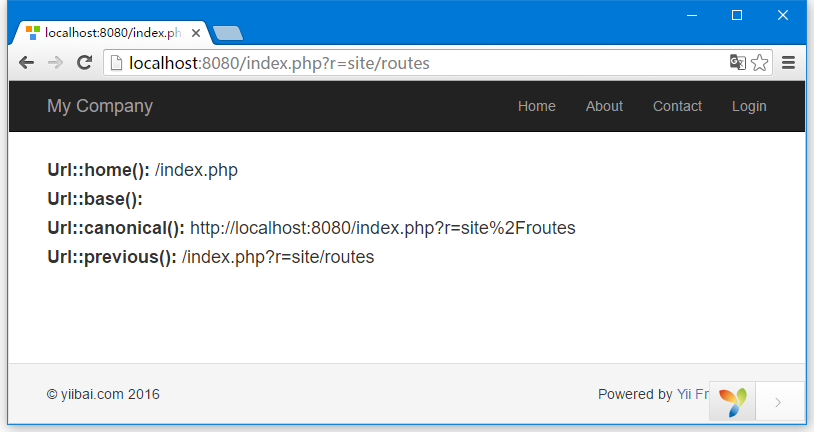Reload the current page
This screenshot has height=432, width=814.
[84, 62]
